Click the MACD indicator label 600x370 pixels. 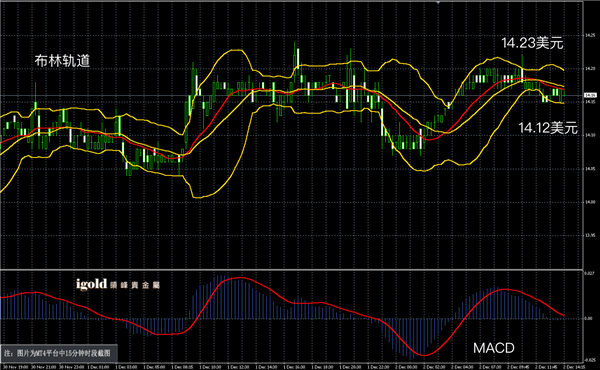494,348
